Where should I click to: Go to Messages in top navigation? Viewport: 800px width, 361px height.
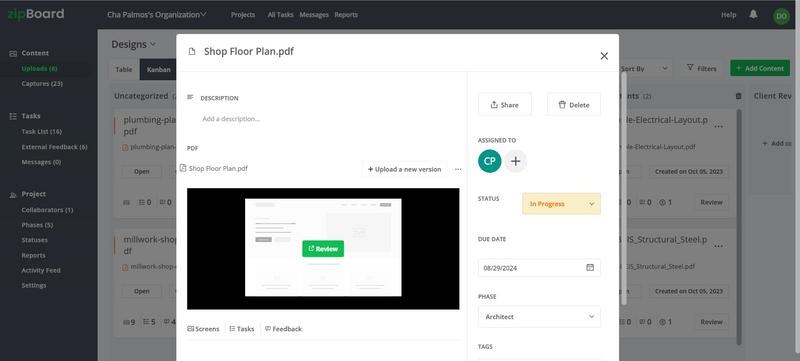point(314,15)
